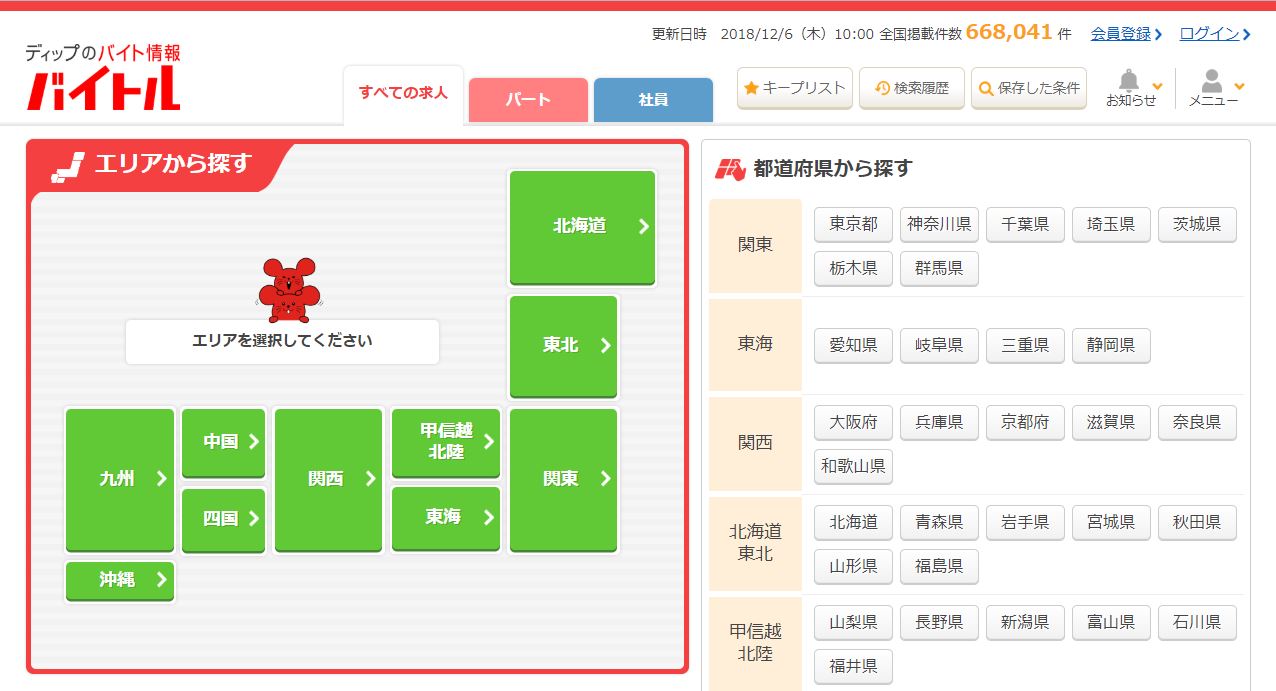Expand the 関西 area tile
Image resolution: width=1276 pixels, height=691 pixels.
pyautogui.click(x=328, y=479)
